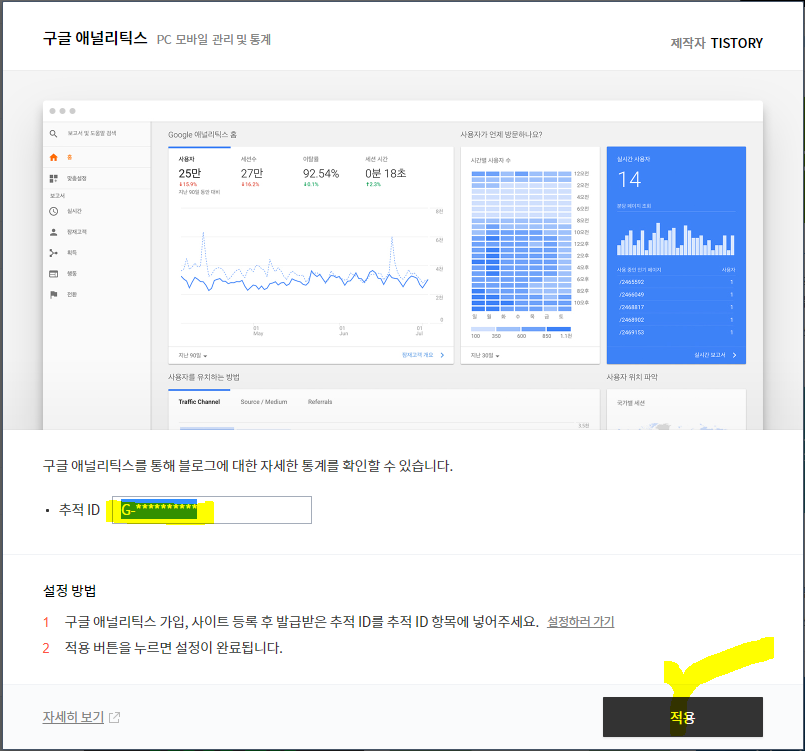The width and height of the screenshot is (805, 751).
Task: Click the behavior window icon in preview
Action: (53, 274)
